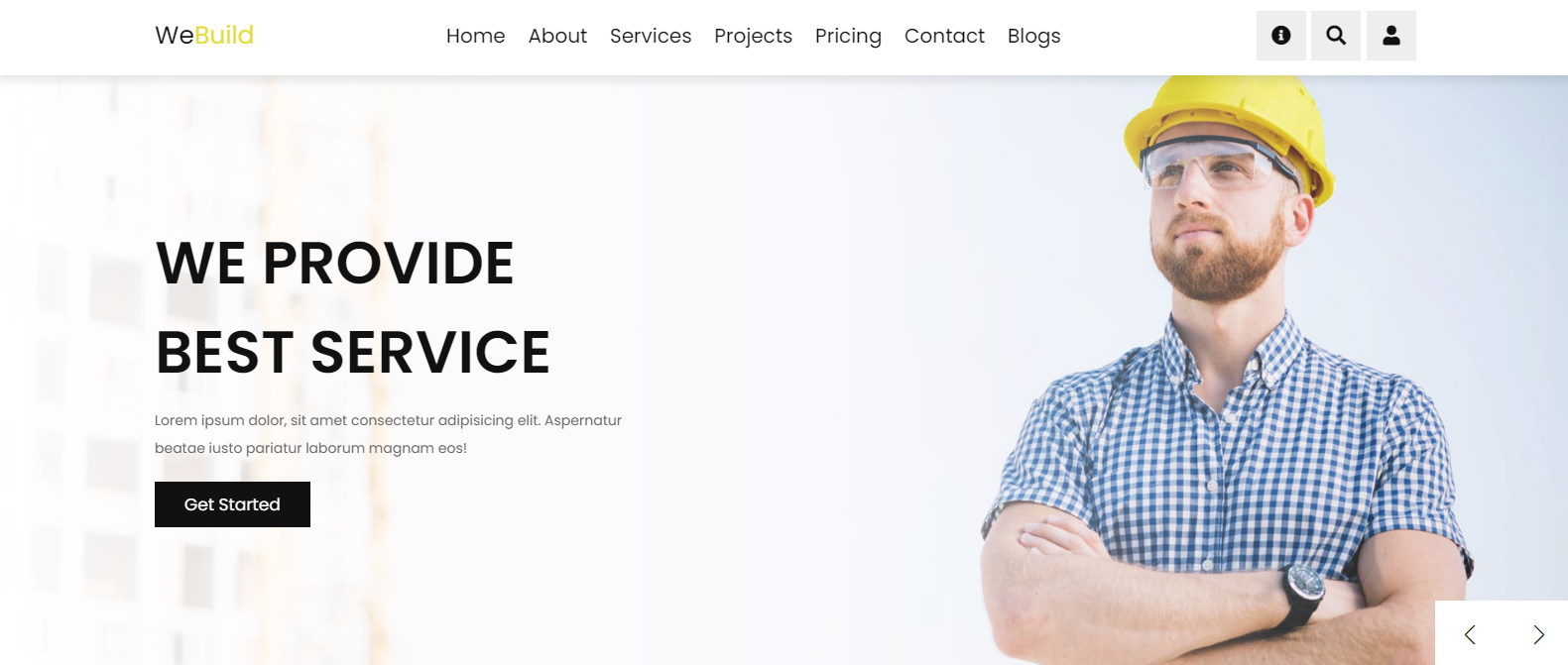Image resolution: width=1568 pixels, height=665 pixels.
Task: Visit the Blogs link
Action: [1033, 37]
